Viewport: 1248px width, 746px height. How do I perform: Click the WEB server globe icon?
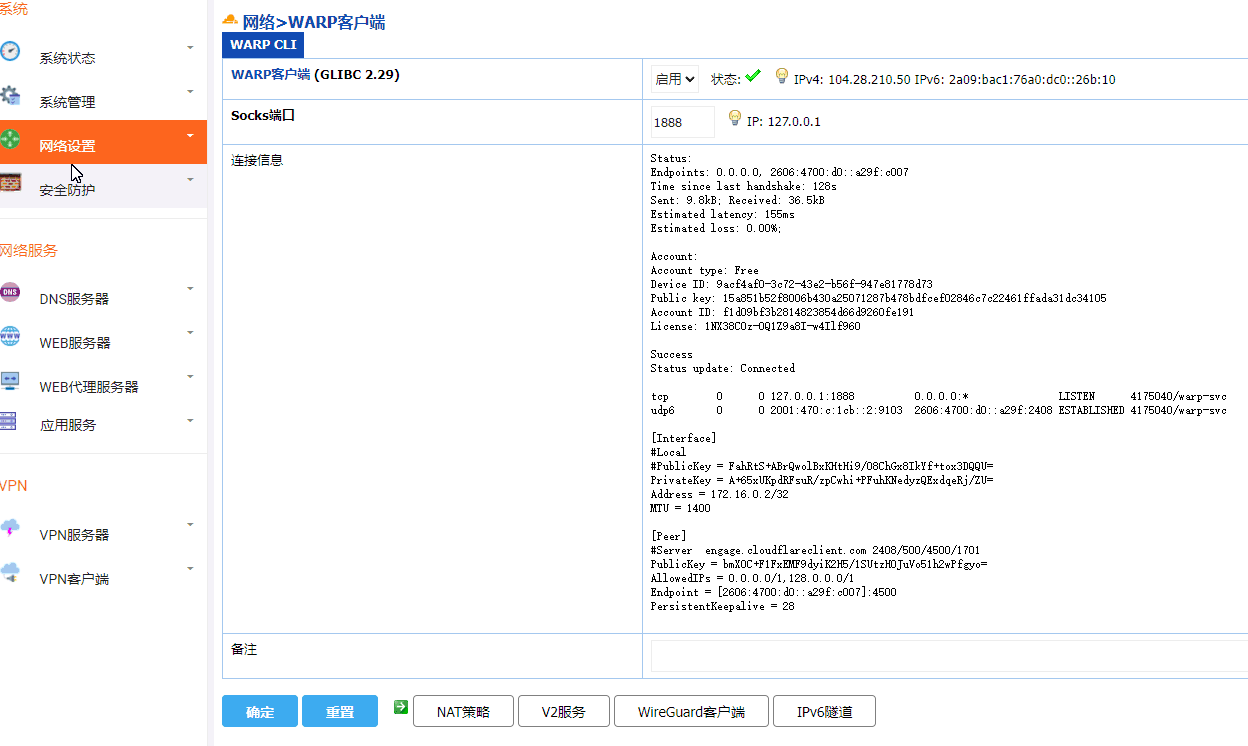[9, 336]
